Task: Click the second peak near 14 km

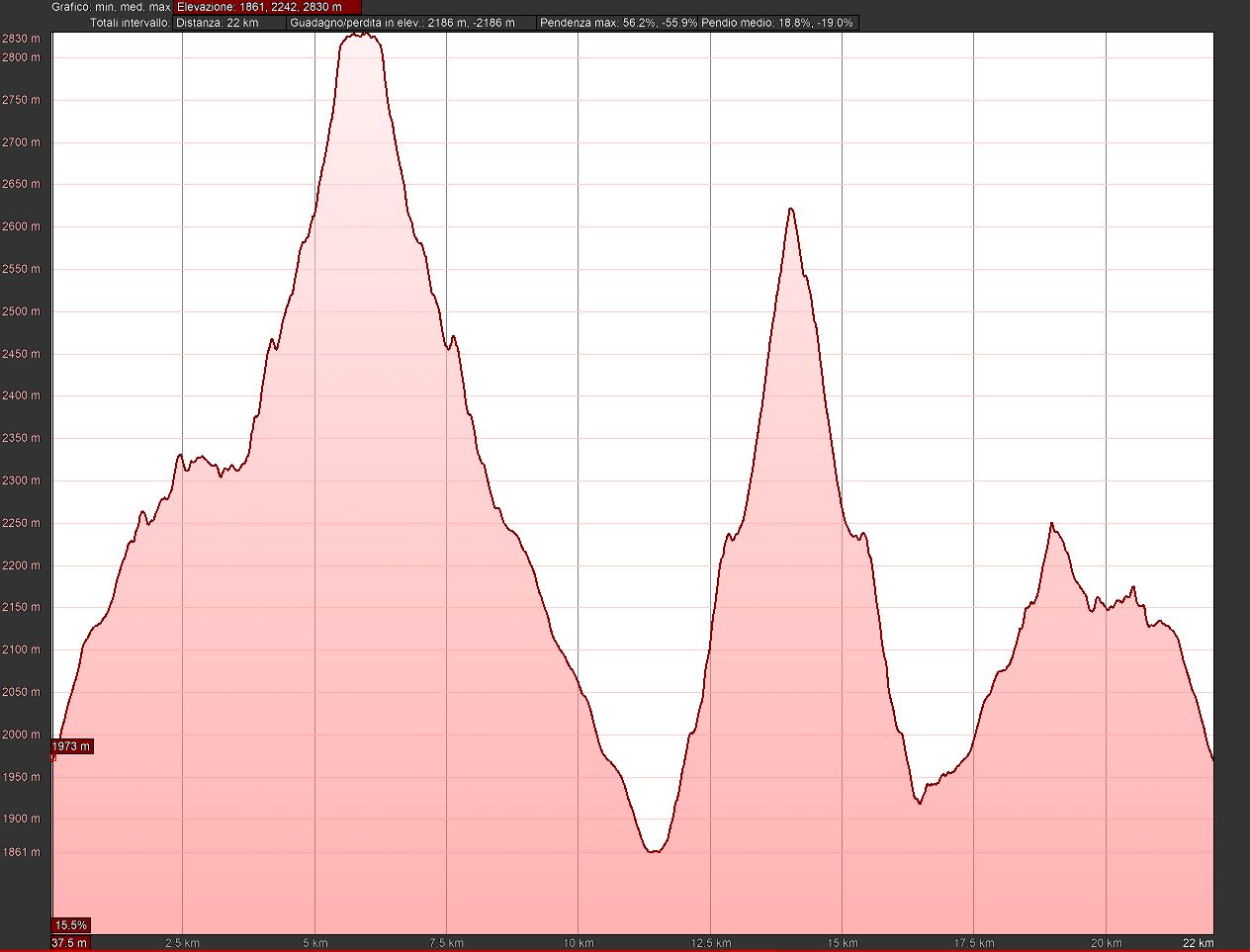Action: click(790, 209)
